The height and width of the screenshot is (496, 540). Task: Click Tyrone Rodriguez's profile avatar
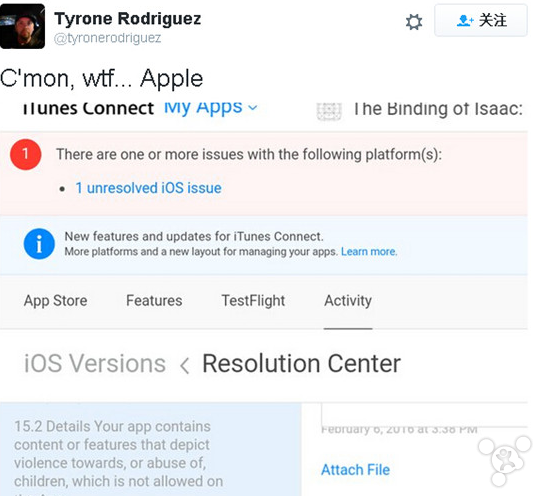coord(22,26)
